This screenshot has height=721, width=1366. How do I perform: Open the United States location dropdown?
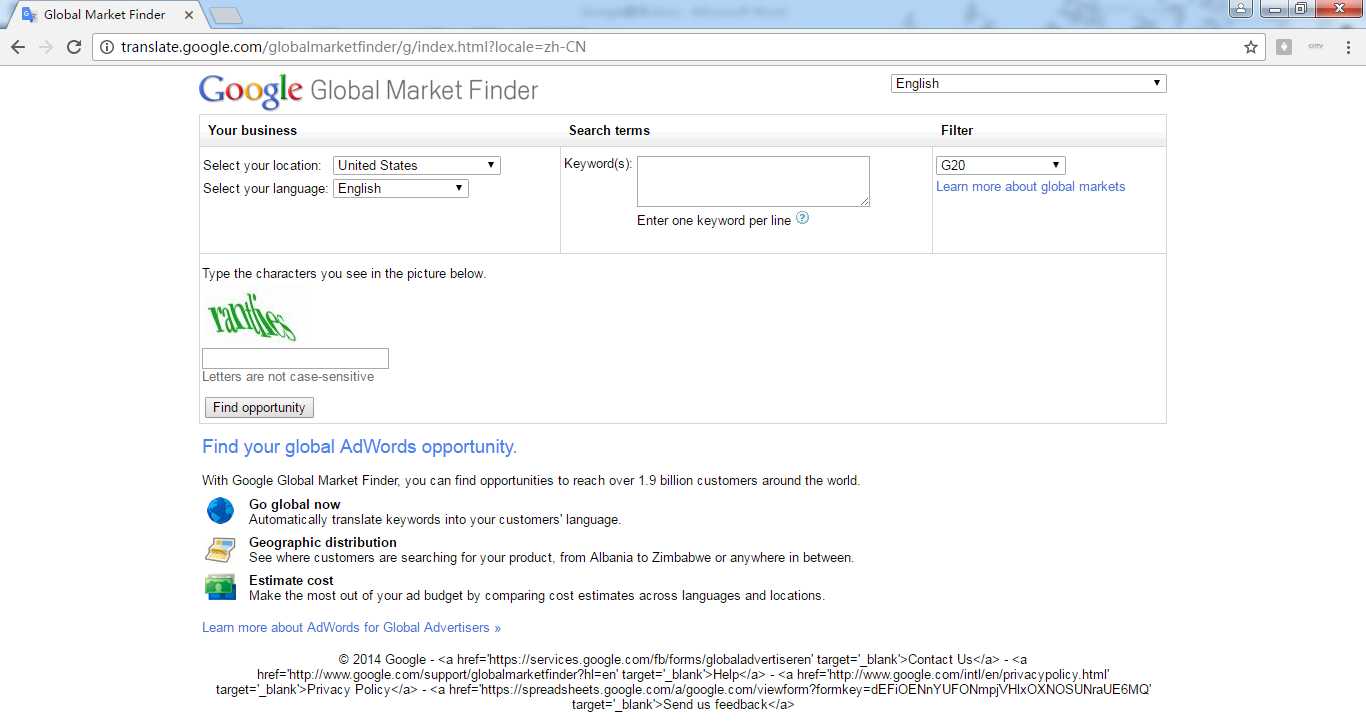click(416, 165)
